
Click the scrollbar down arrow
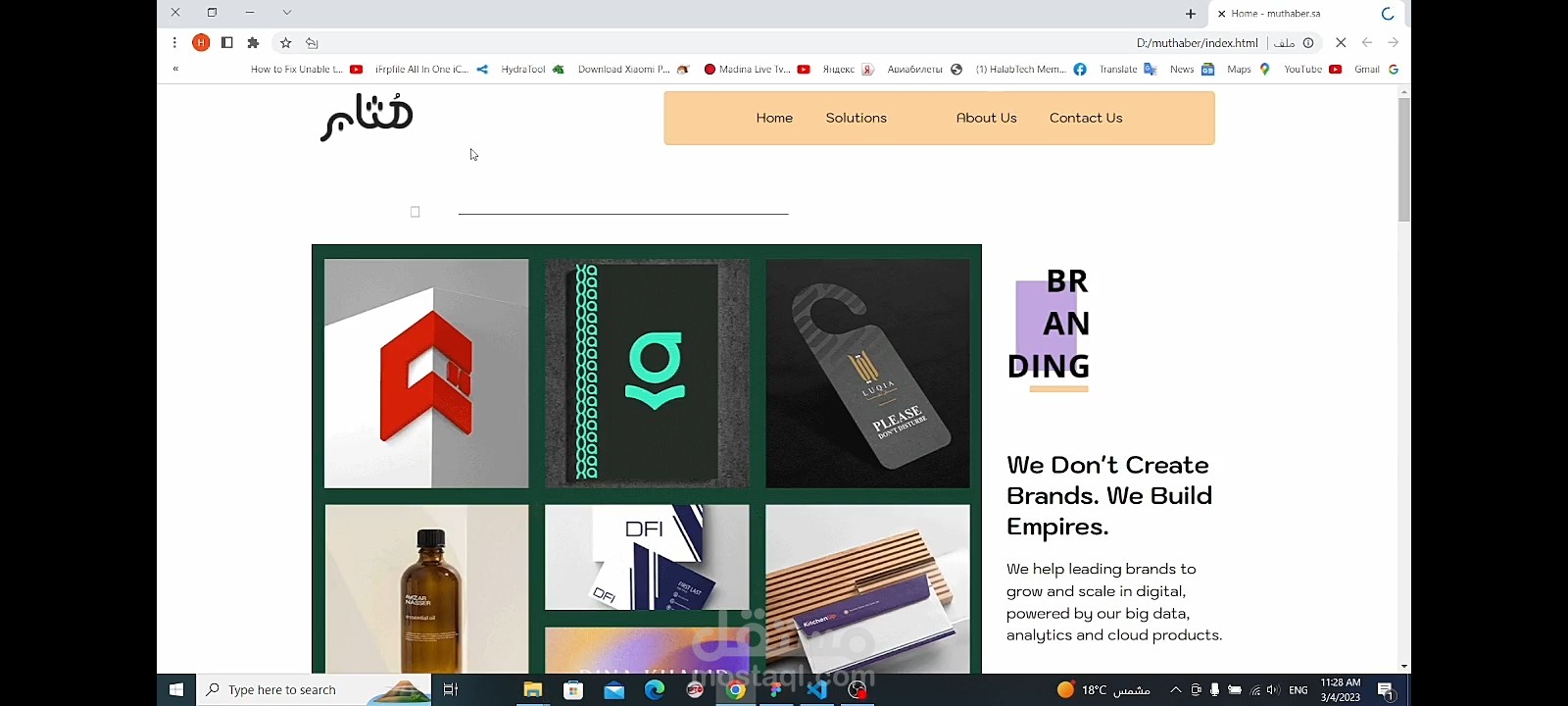[x=1404, y=667]
